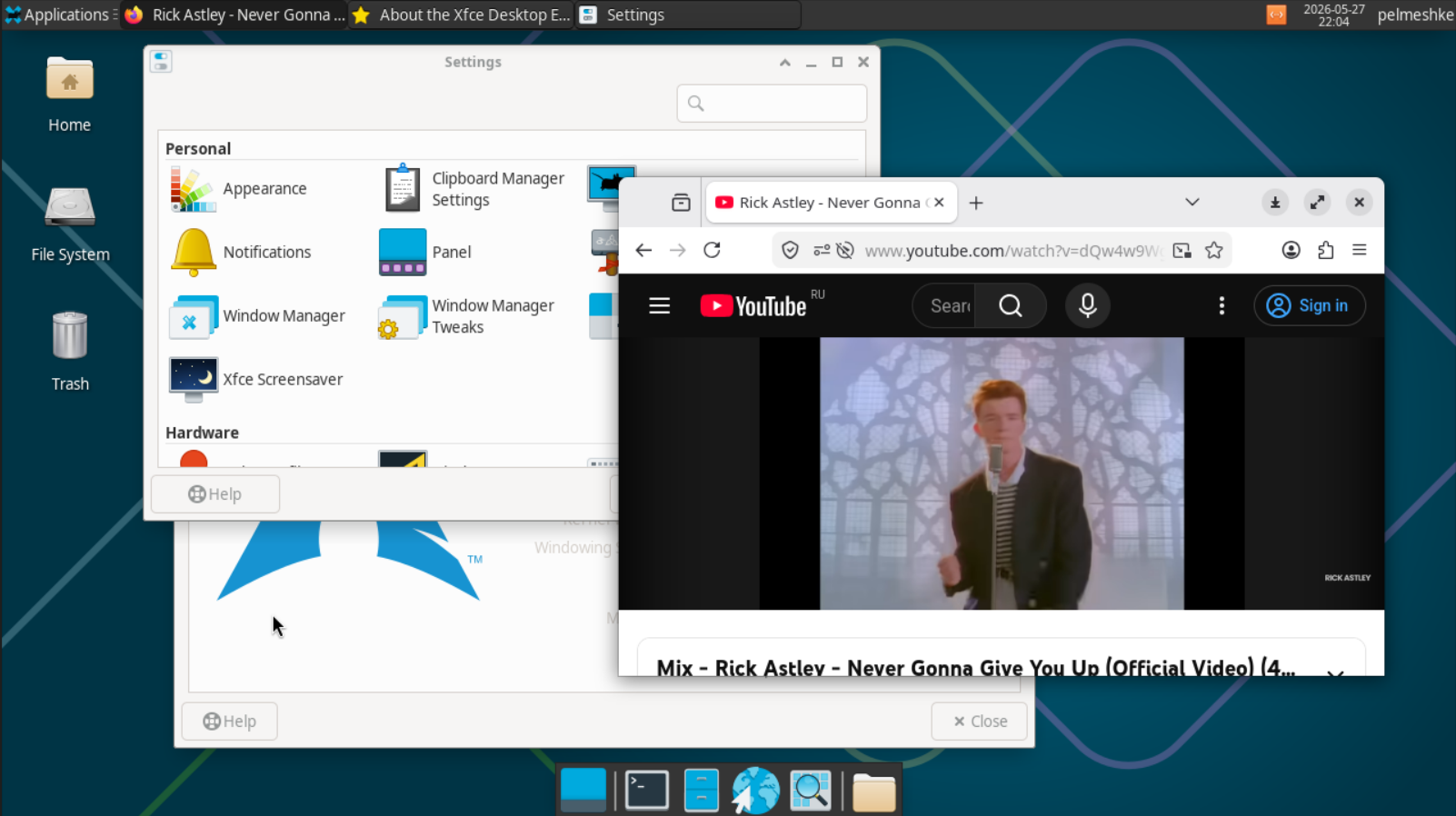Open the pelmeshke user menu
Screen dimensions: 1456x816
[1415, 15]
